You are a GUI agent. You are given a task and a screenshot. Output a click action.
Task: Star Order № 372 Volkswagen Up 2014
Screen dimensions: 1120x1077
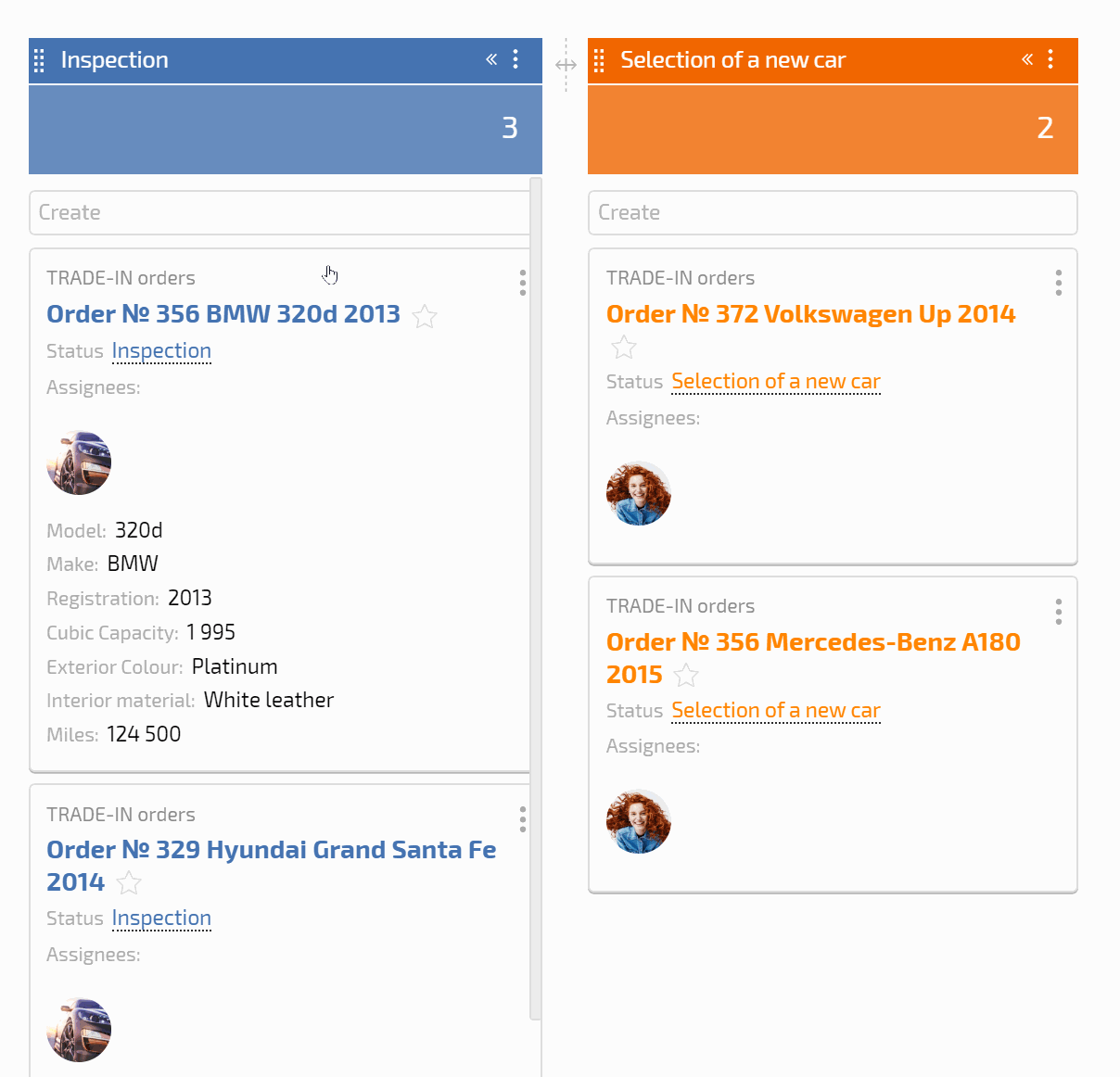[624, 348]
